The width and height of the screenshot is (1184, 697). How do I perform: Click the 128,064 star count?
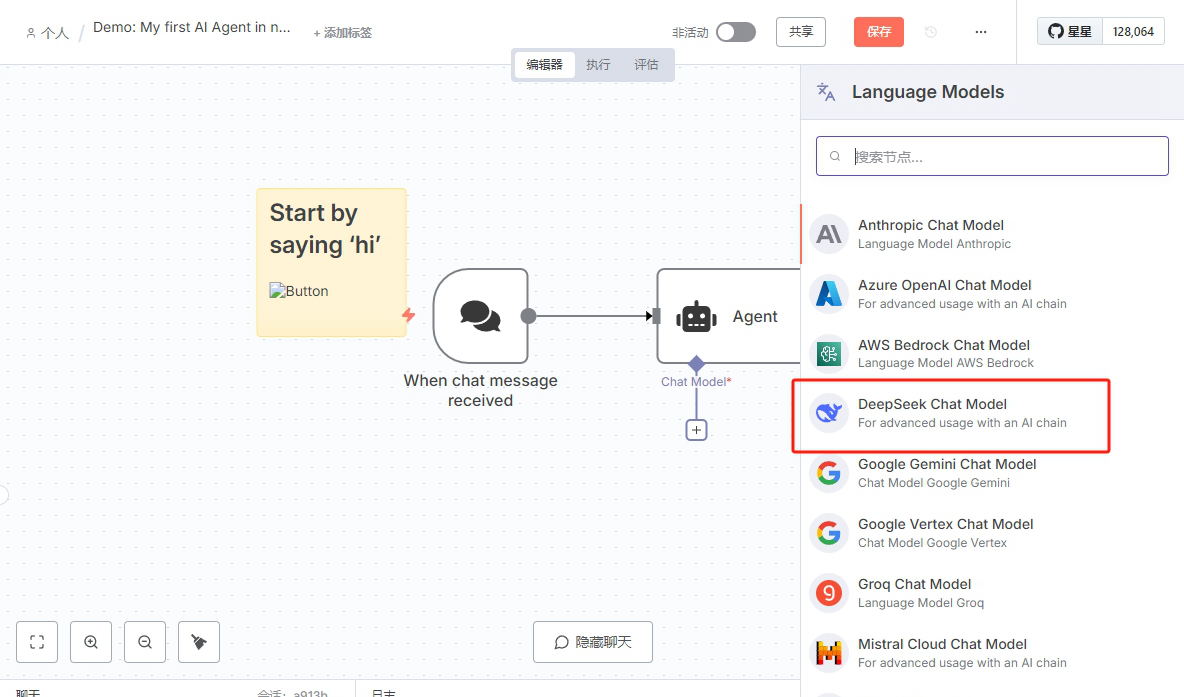click(x=1133, y=32)
